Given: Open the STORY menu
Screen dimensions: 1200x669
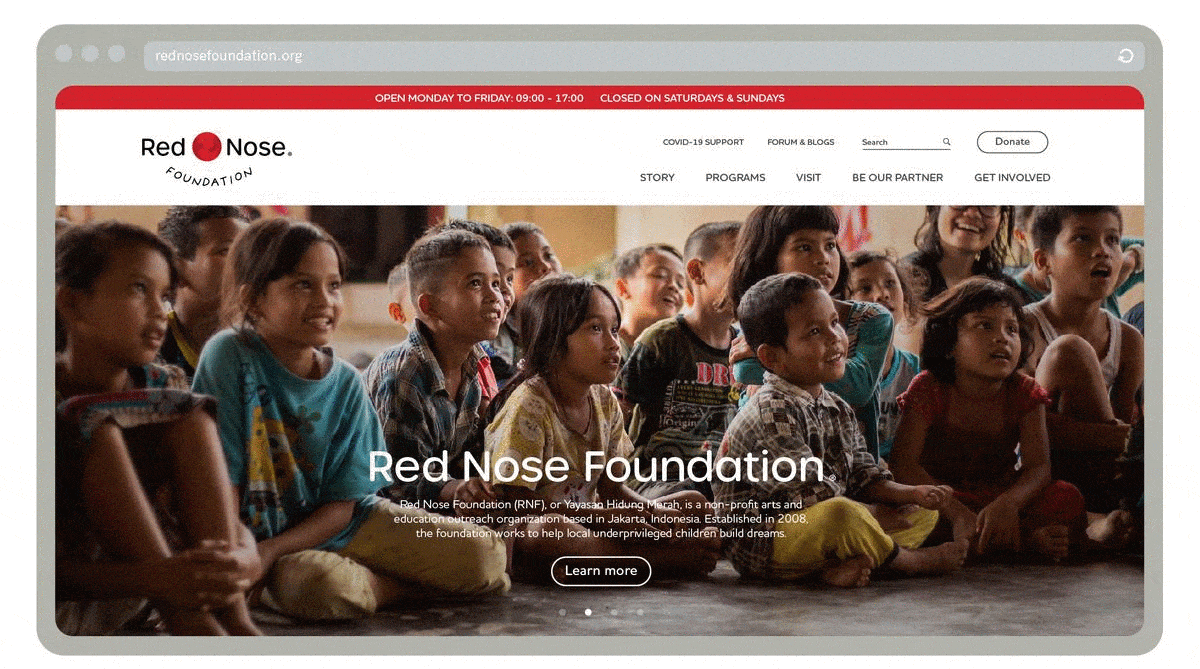Looking at the screenshot, I should pos(657,178).
